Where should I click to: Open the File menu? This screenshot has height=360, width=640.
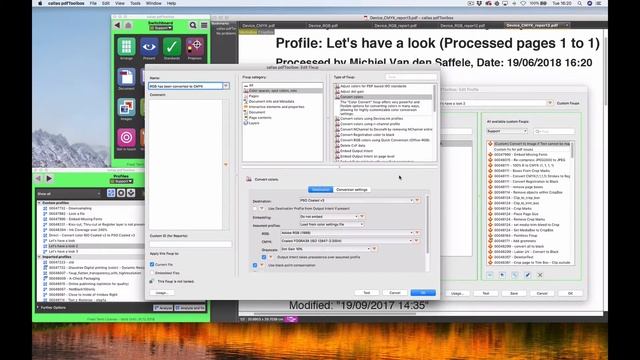93,3
